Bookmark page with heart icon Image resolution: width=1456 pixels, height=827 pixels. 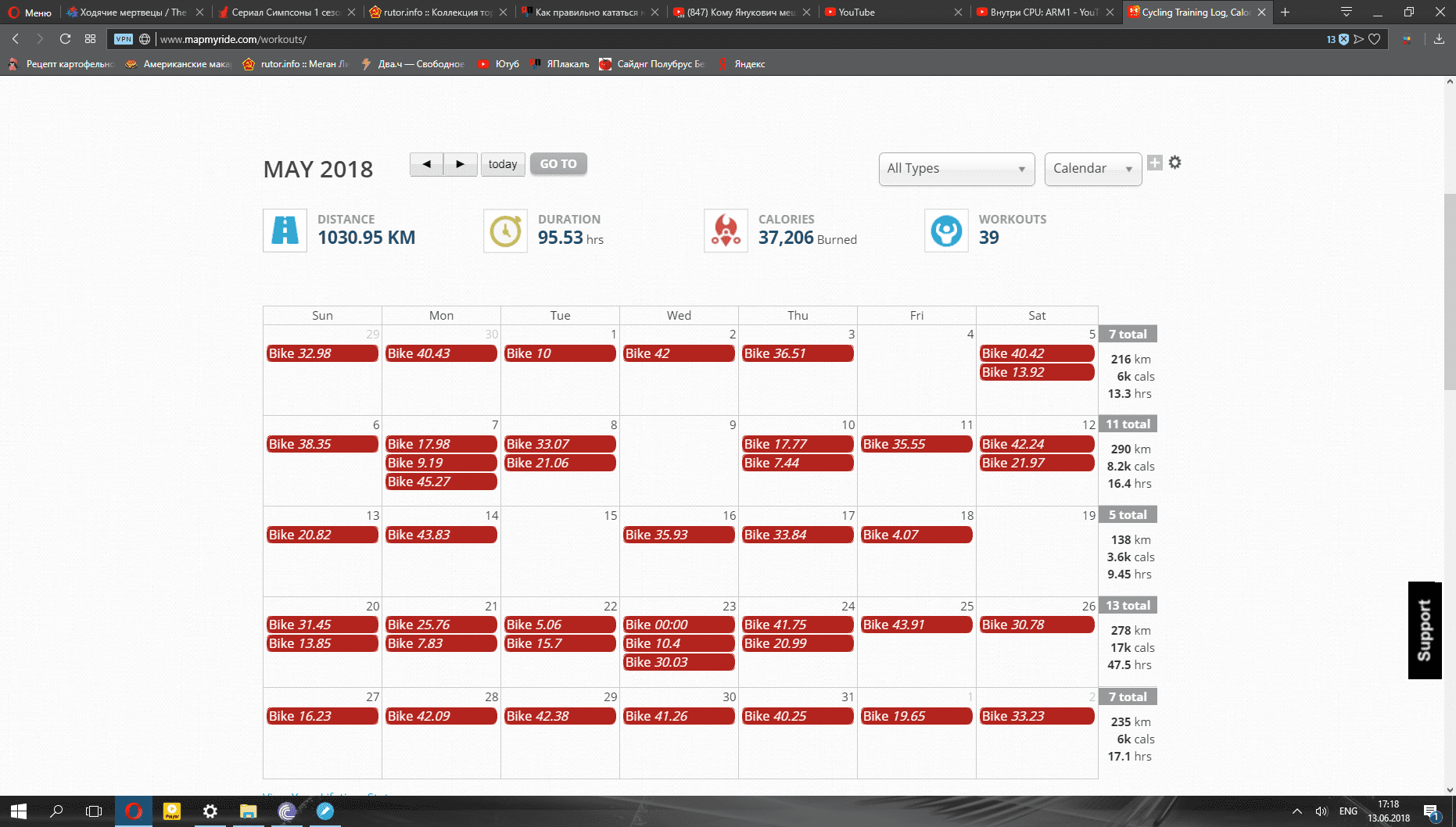pyautogui.click(x=1374, y=39)
